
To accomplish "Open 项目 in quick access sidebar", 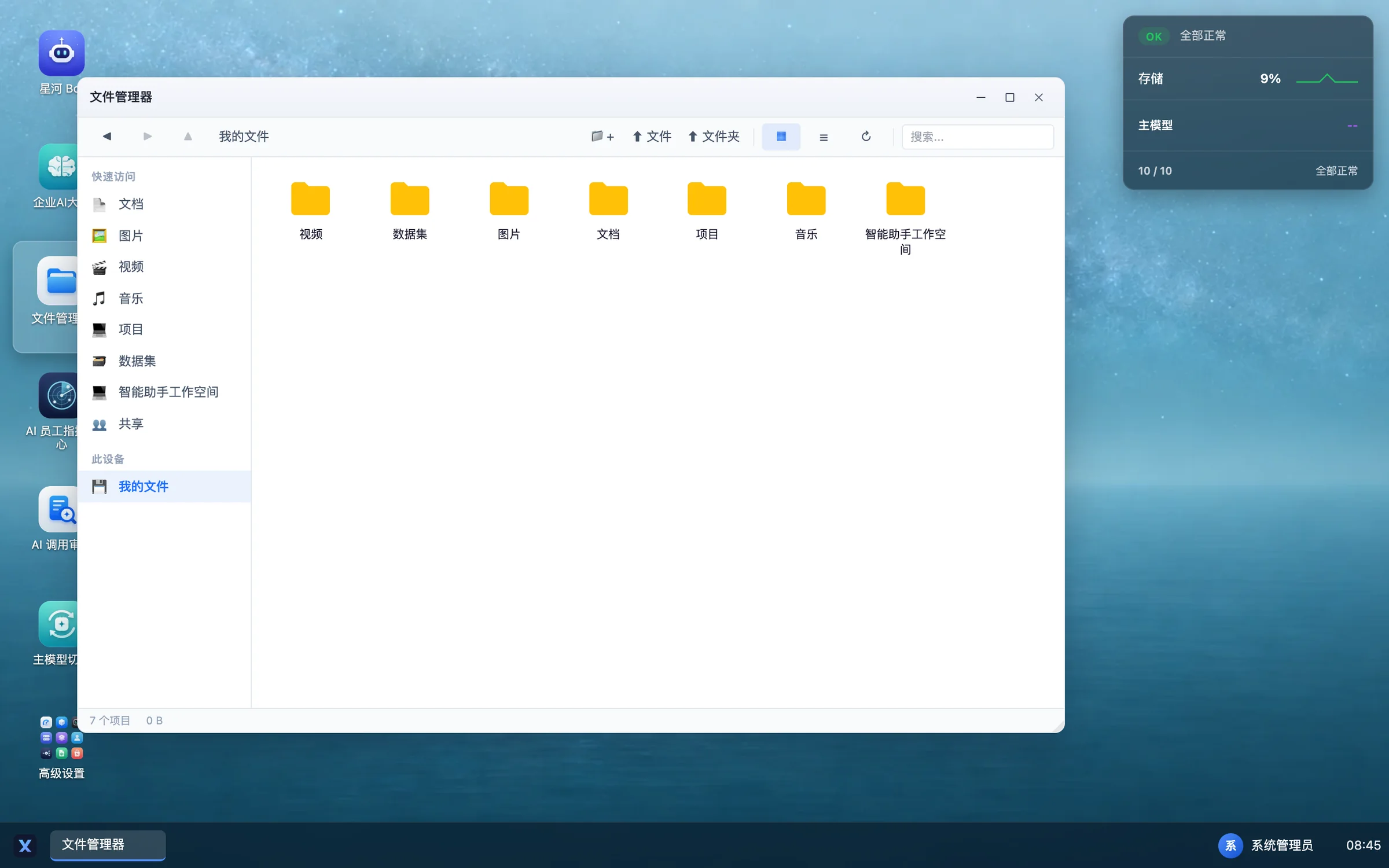I will click(x=164, y=329).
